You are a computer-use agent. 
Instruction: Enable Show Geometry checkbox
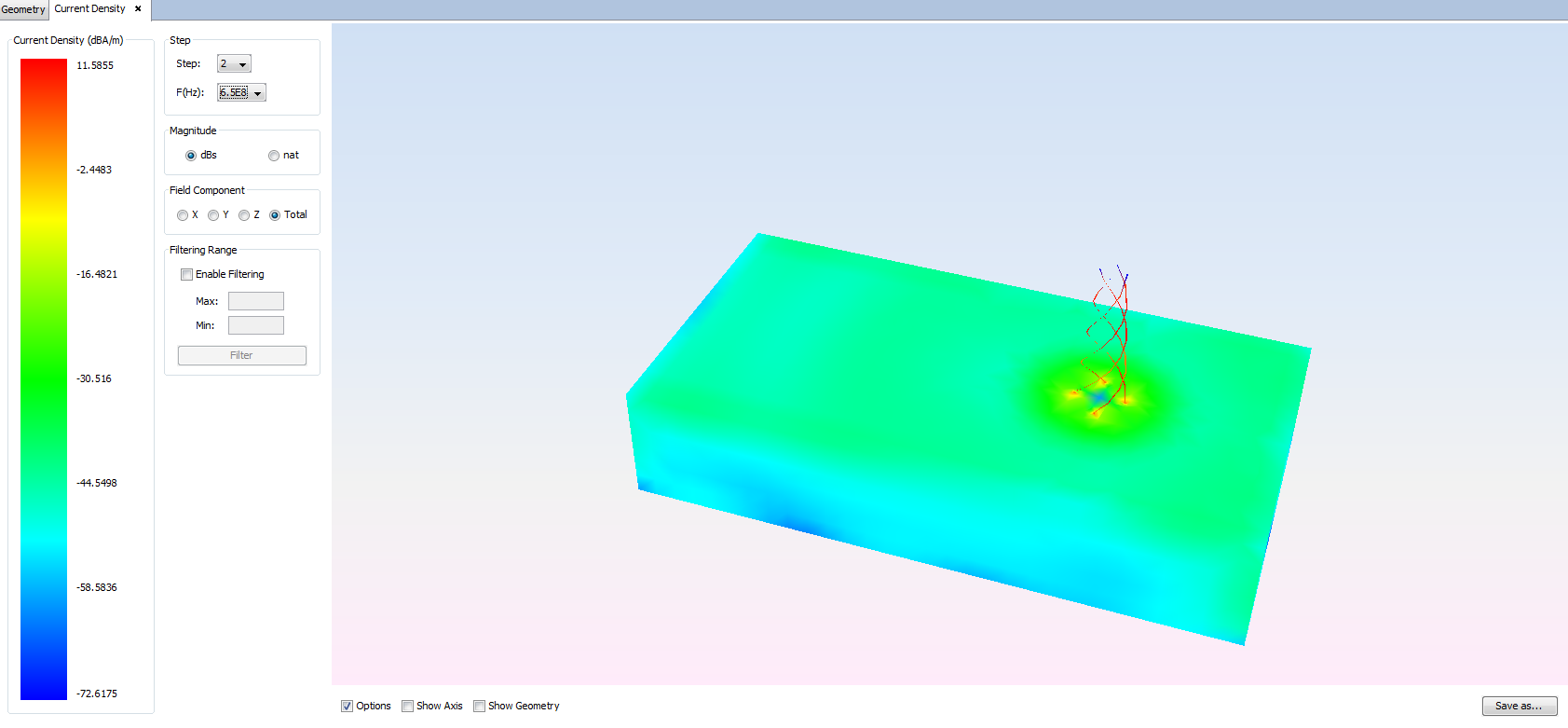[x=480, y=707]
